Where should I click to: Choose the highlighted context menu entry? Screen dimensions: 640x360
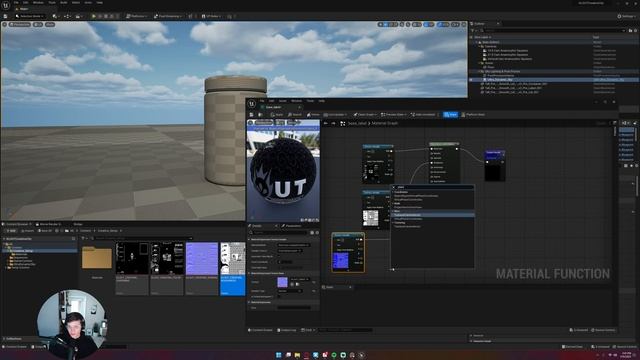pyautogui.click(x=433, y=215)
